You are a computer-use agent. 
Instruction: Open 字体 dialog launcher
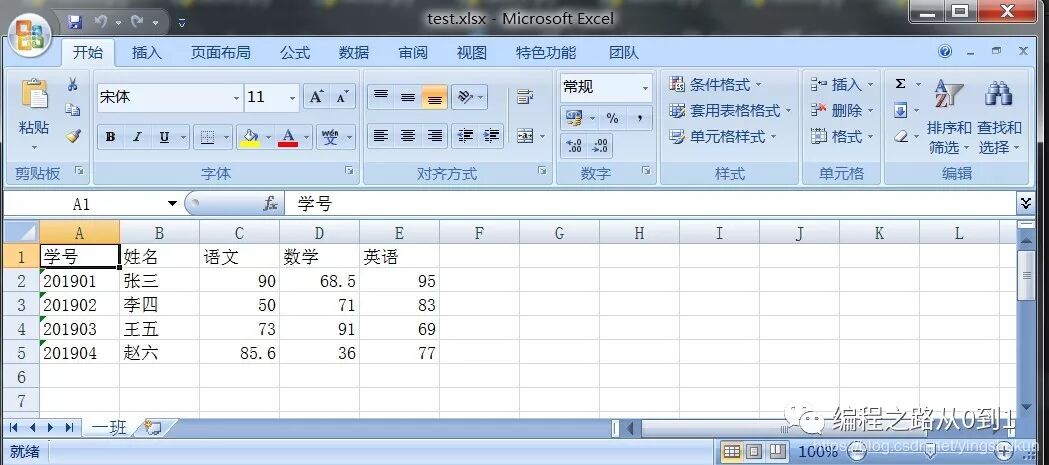(x=349, y=171)
